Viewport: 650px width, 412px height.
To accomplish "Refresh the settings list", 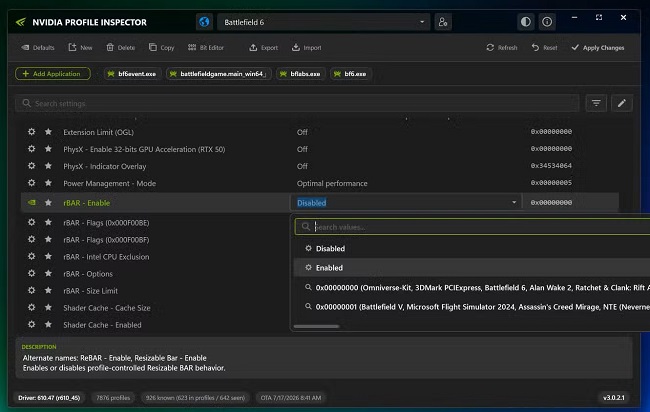I will coord(502,48).
